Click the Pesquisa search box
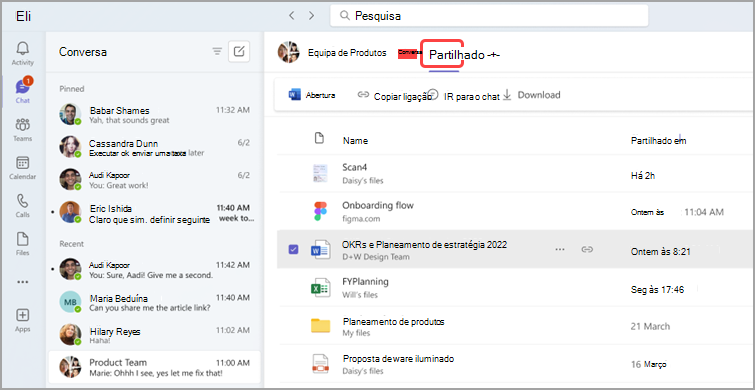Viewport: 755px width, 390px height. point(489,16)
